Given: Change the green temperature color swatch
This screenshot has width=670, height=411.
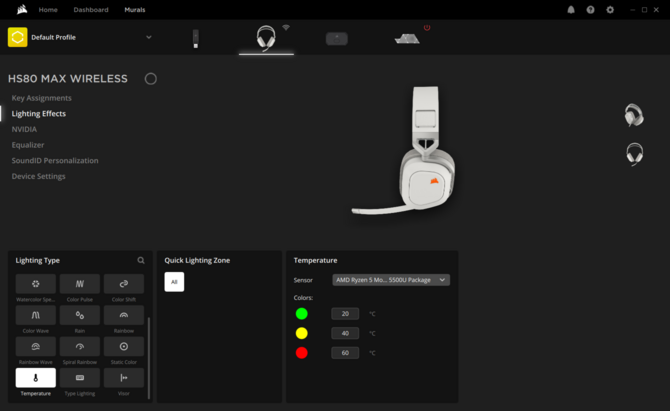Looking at the screenshot, I should pos(302,314).
